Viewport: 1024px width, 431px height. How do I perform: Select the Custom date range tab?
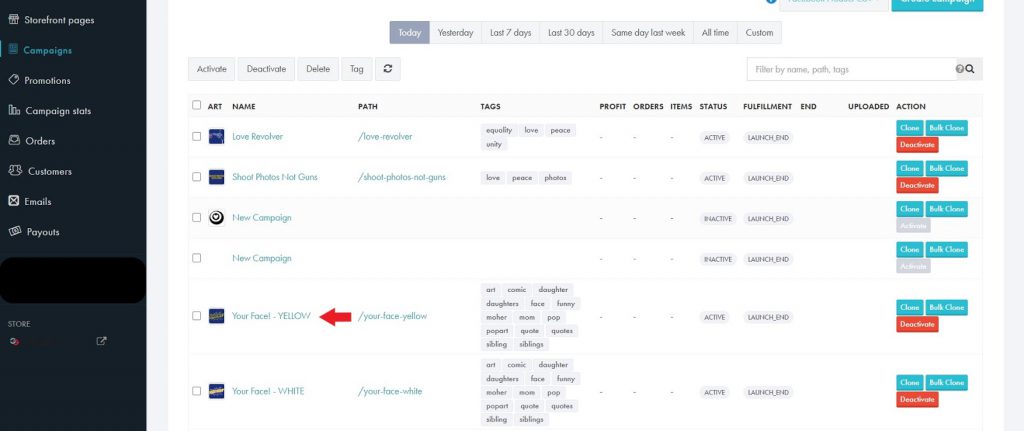coord(760,33)
